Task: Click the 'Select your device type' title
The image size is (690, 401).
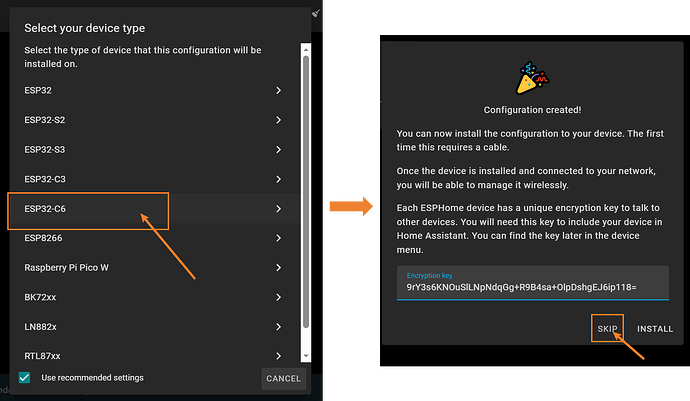Action: (x=84, y=28)
